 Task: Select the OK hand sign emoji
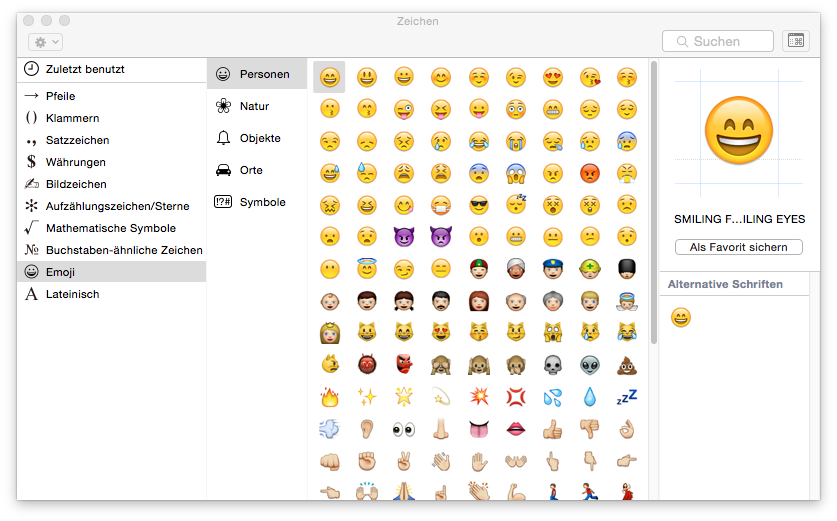coord(627,429)
